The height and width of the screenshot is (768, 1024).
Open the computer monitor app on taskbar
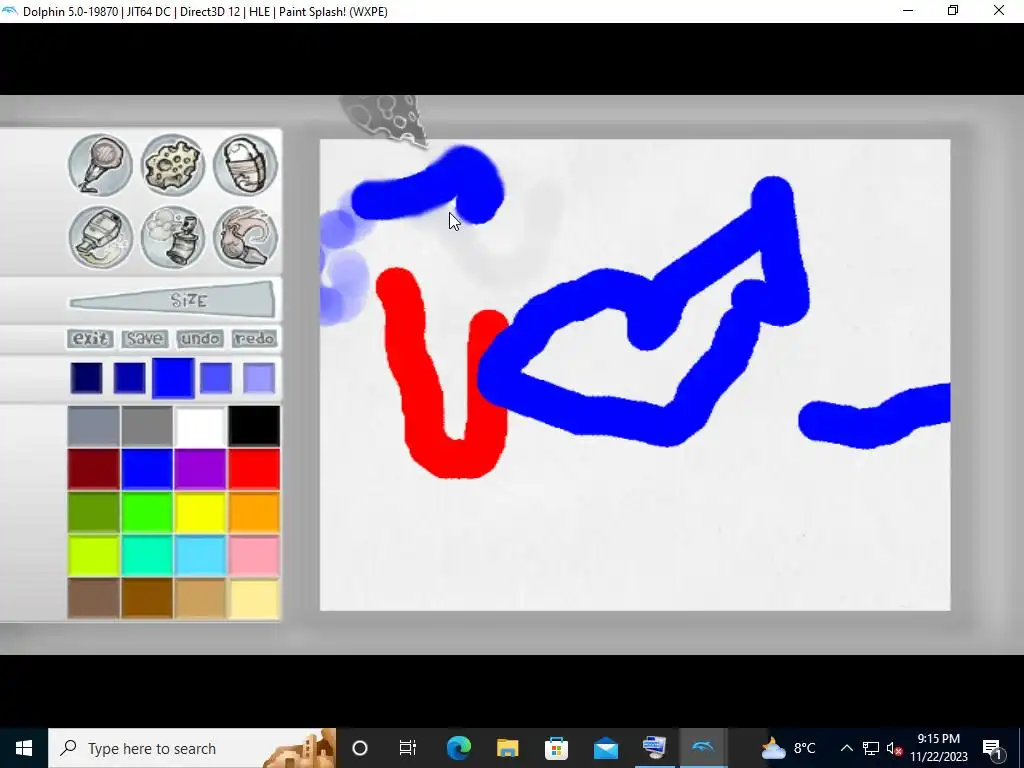654,748
